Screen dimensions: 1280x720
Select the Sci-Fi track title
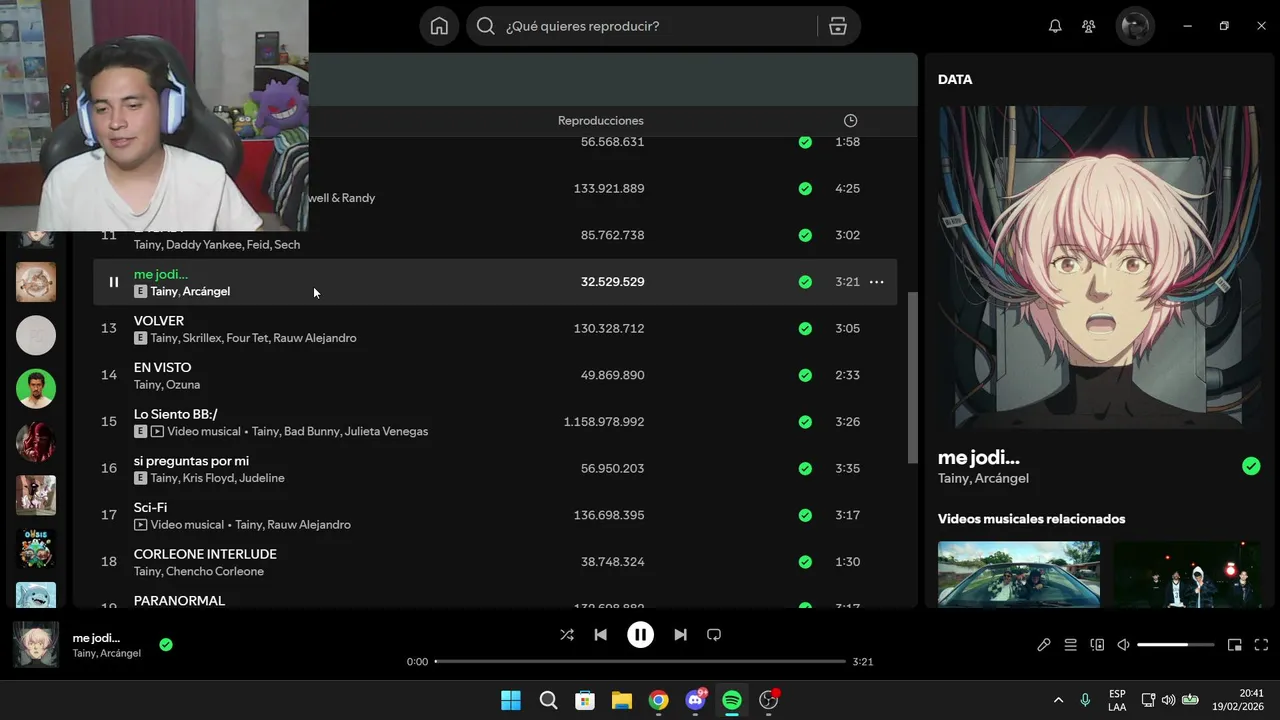click(150, 507)
